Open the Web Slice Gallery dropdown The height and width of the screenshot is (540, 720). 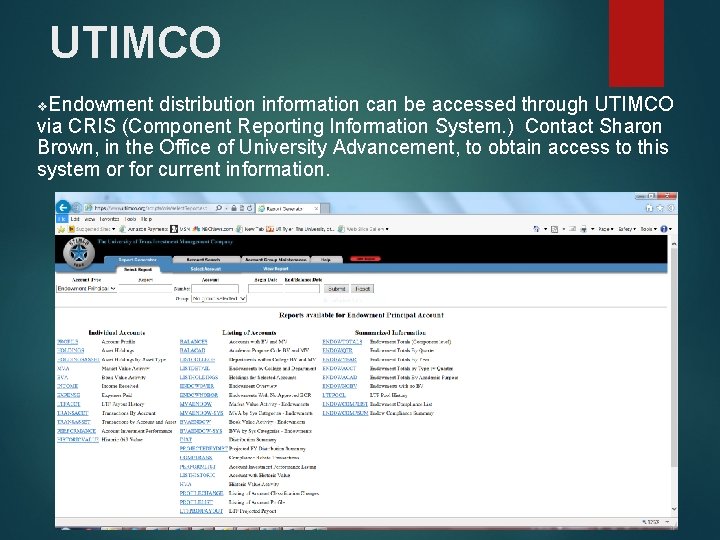coord(363,229)
